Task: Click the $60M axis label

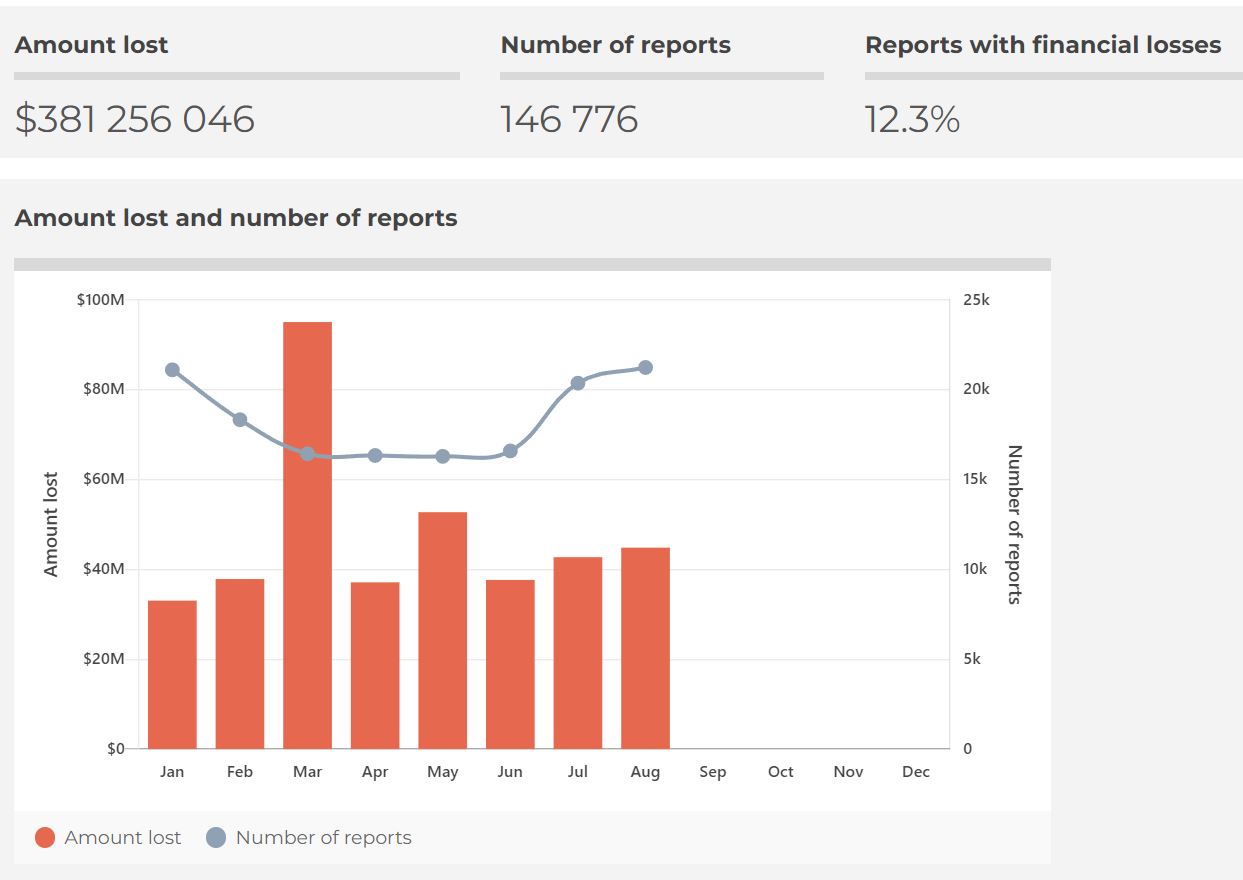Action: [x=104, y=479]
